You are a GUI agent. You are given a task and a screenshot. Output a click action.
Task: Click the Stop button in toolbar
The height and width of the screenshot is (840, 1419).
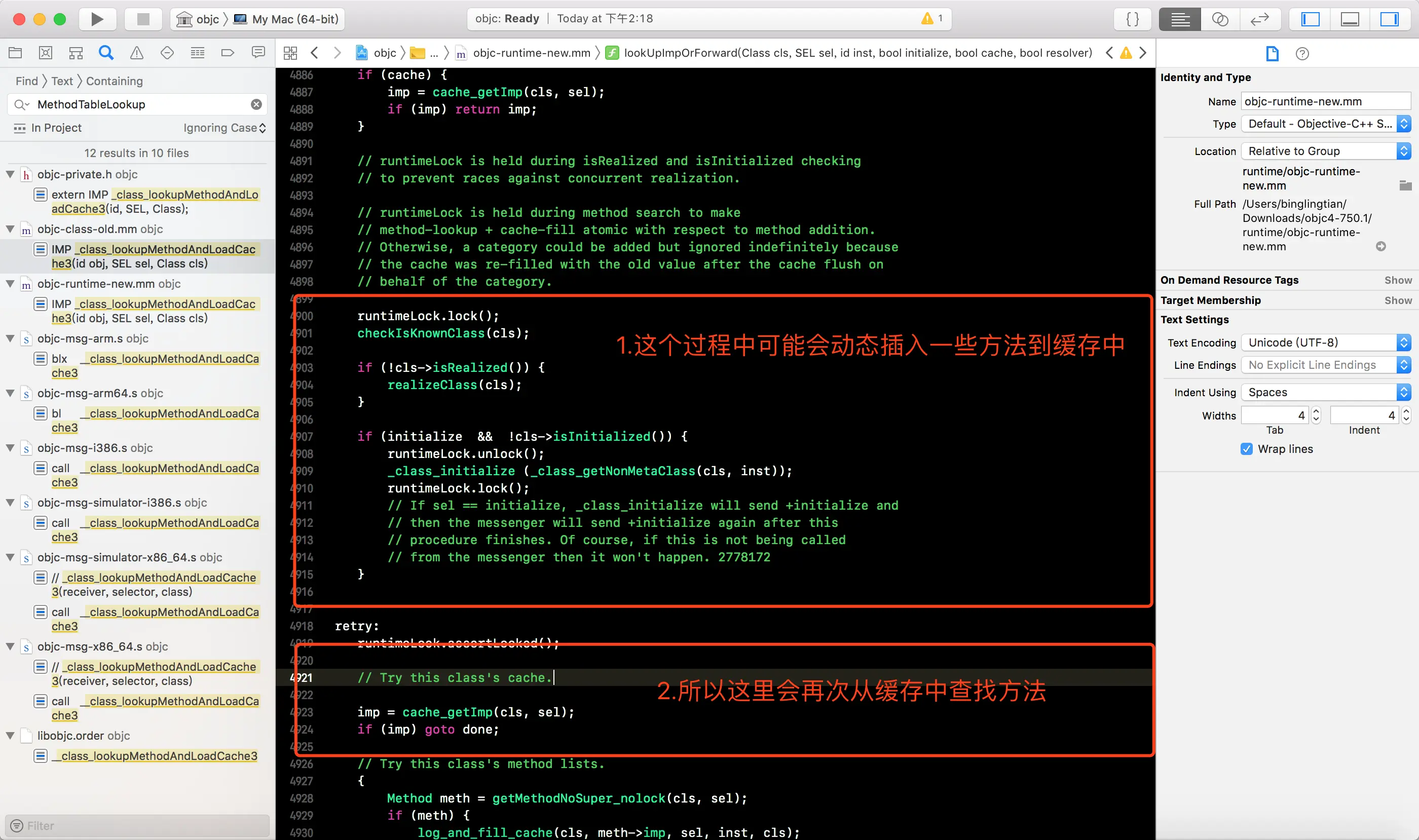143,19
